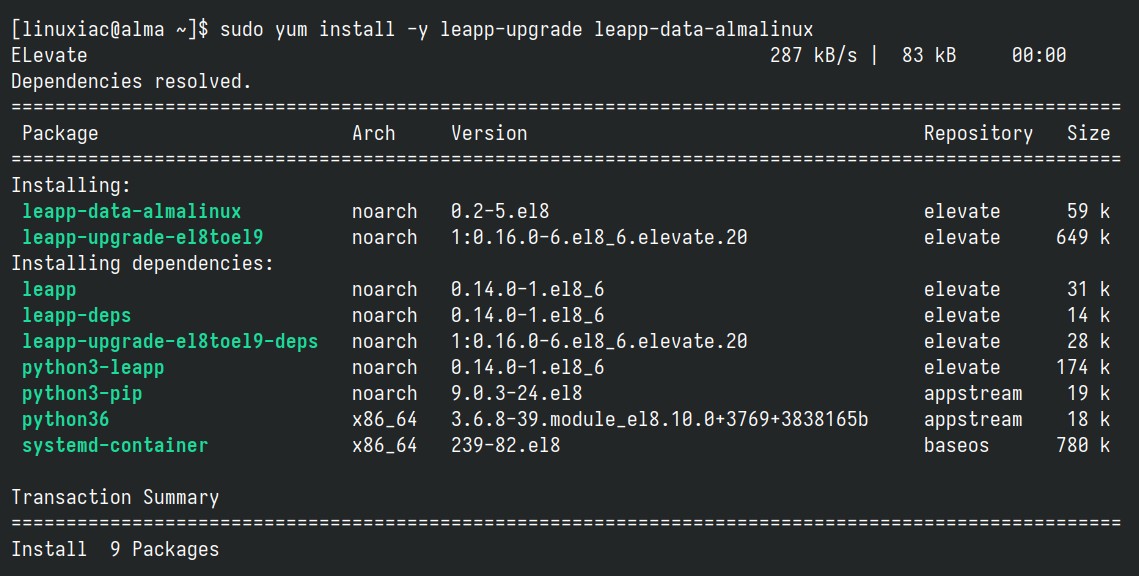Image resolution: width=1139 pixels, height=576 pixels.
Task: Click 'baseos' repository of systemd-container
Action: pos(956,445)
